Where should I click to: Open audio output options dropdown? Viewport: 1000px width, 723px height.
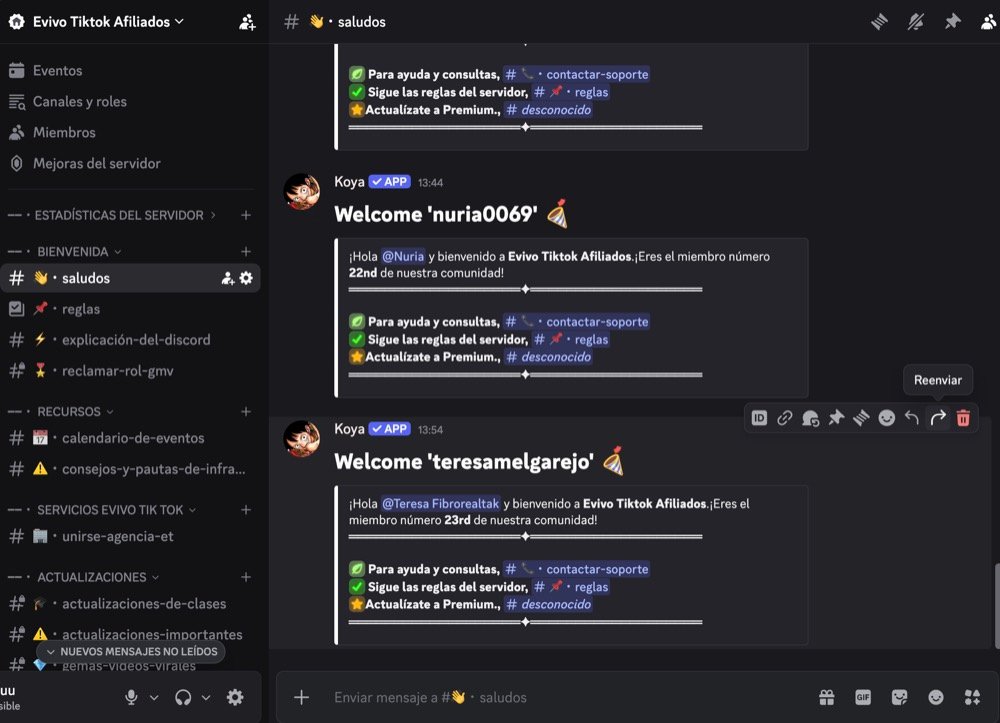(206, 697)
